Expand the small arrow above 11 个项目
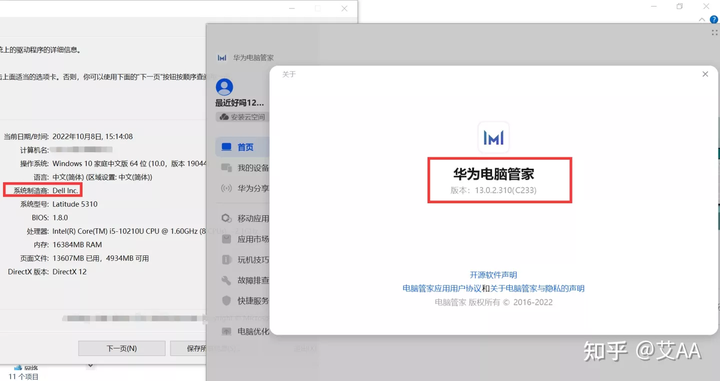Viewport: 720px width, 381px height. [x=90, y=366]
